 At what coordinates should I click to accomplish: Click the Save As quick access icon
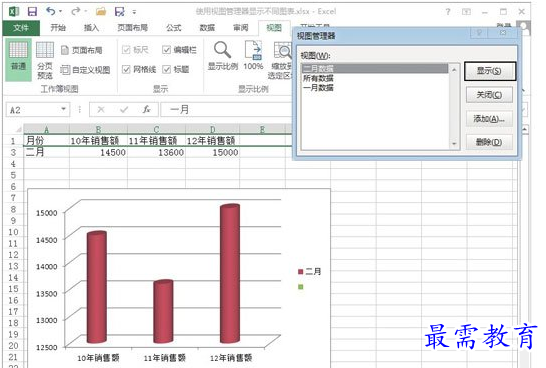click(x=119, y=12)
